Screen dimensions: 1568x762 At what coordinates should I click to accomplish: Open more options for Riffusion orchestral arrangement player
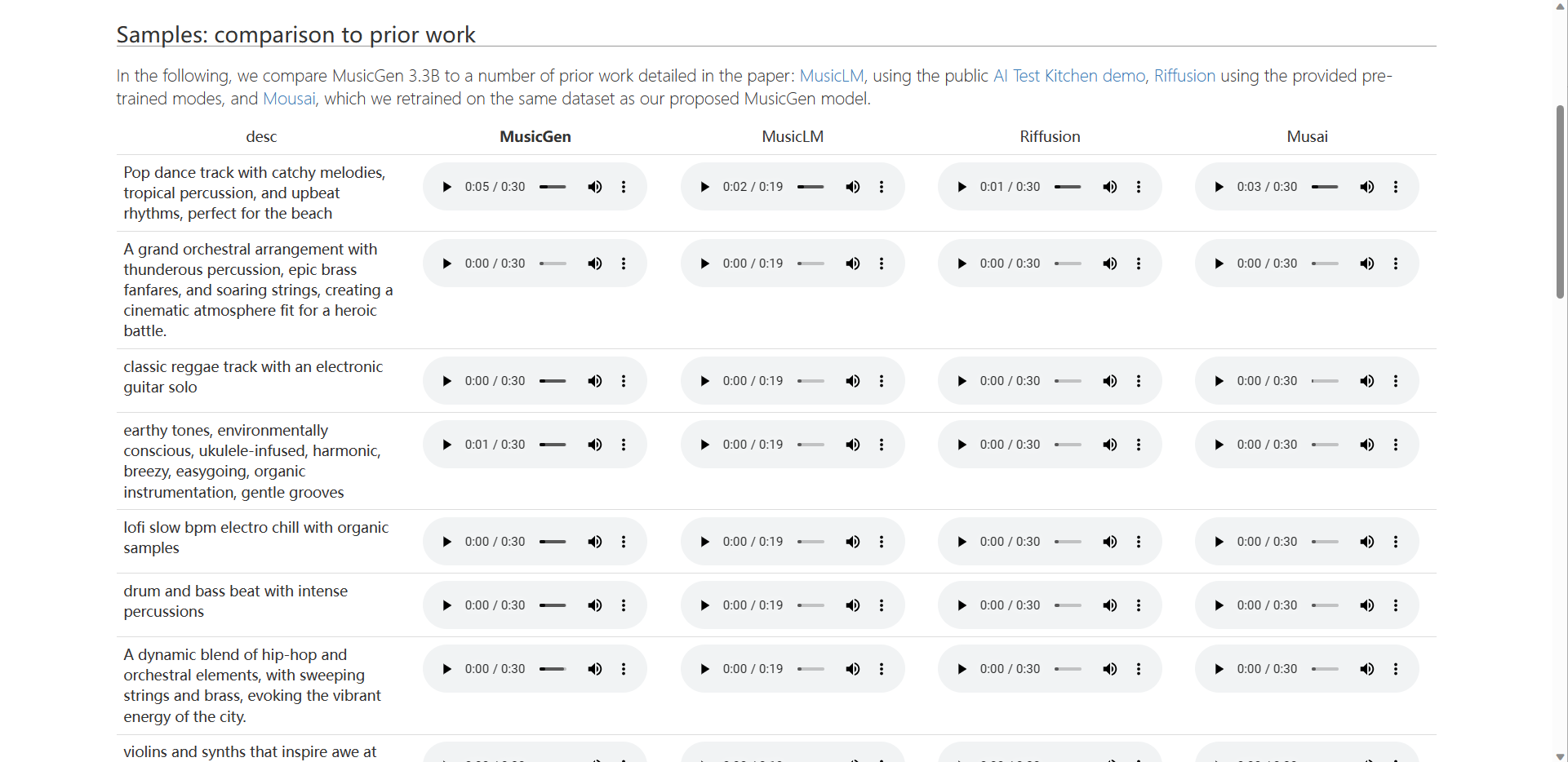1139,264
